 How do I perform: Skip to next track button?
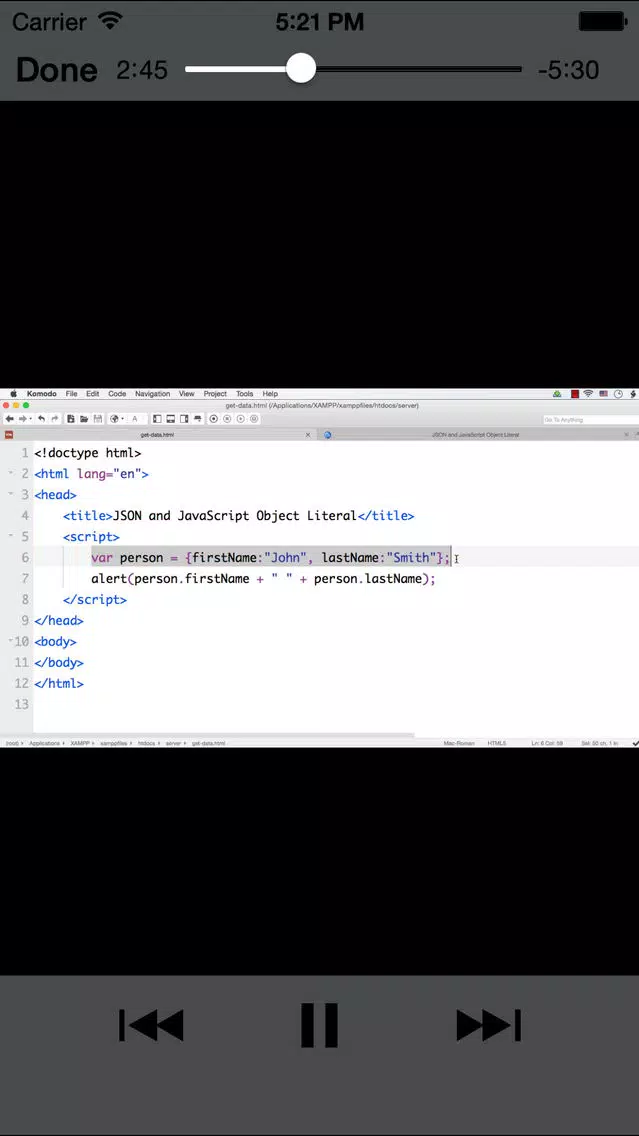(488, 1025)
